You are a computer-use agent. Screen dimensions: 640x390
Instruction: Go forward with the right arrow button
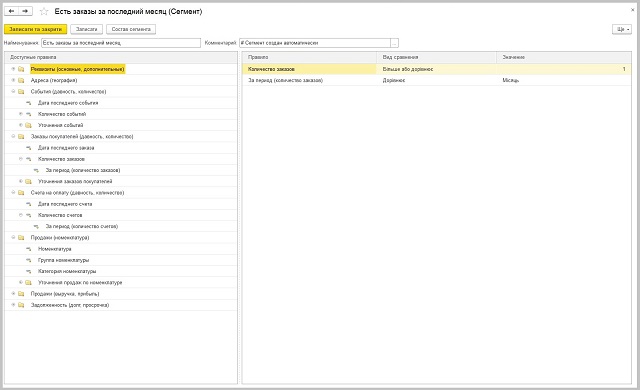(25, 11)
